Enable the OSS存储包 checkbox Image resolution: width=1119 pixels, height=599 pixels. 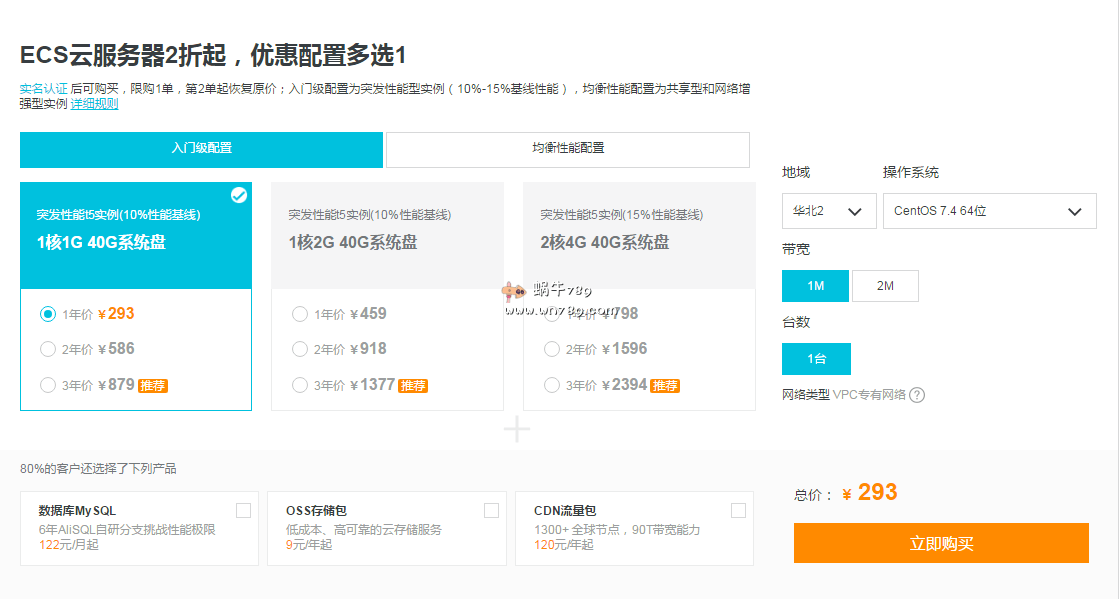(491, 510)
